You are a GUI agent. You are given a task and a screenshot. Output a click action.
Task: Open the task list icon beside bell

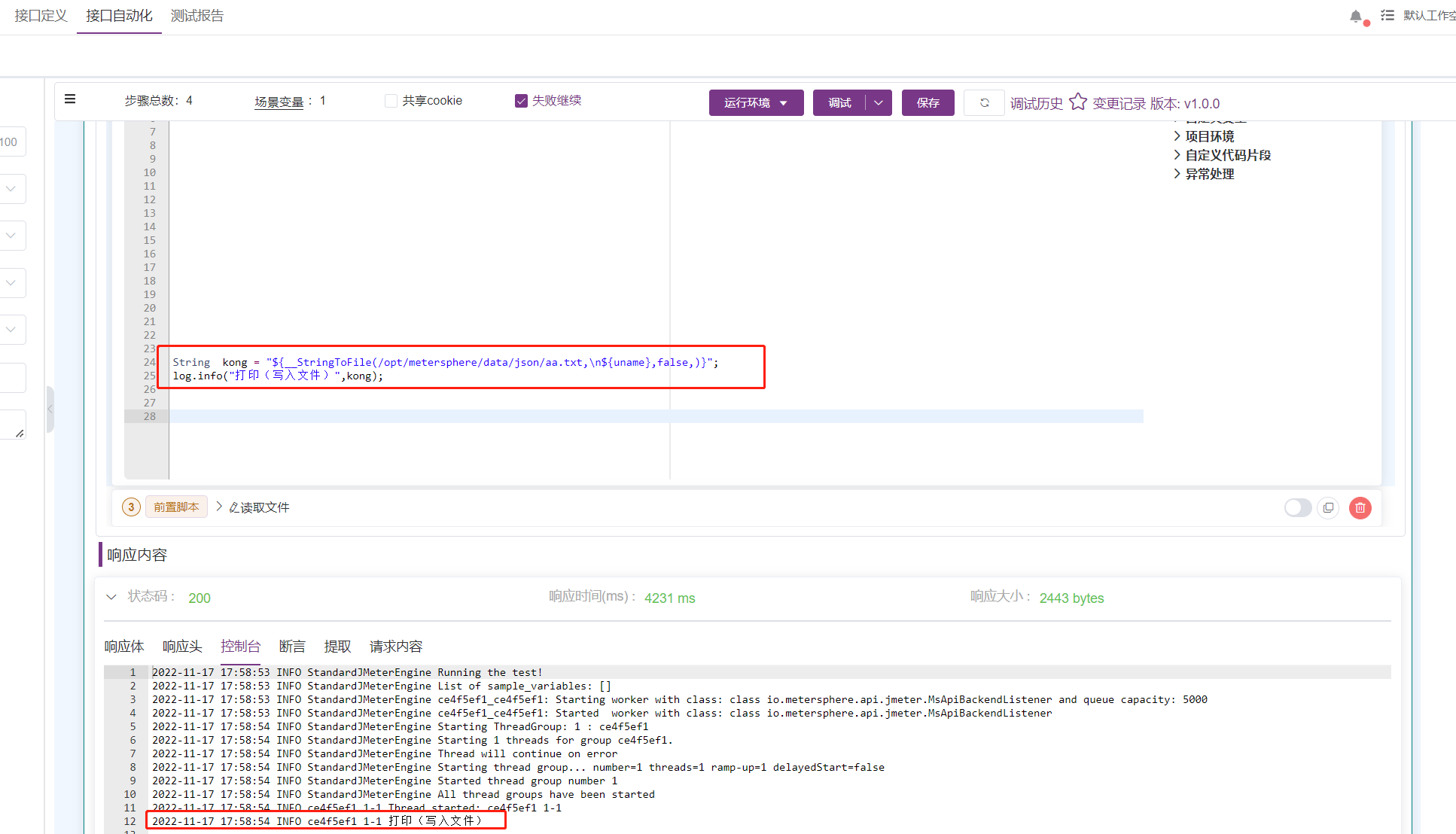[1387, 15]
